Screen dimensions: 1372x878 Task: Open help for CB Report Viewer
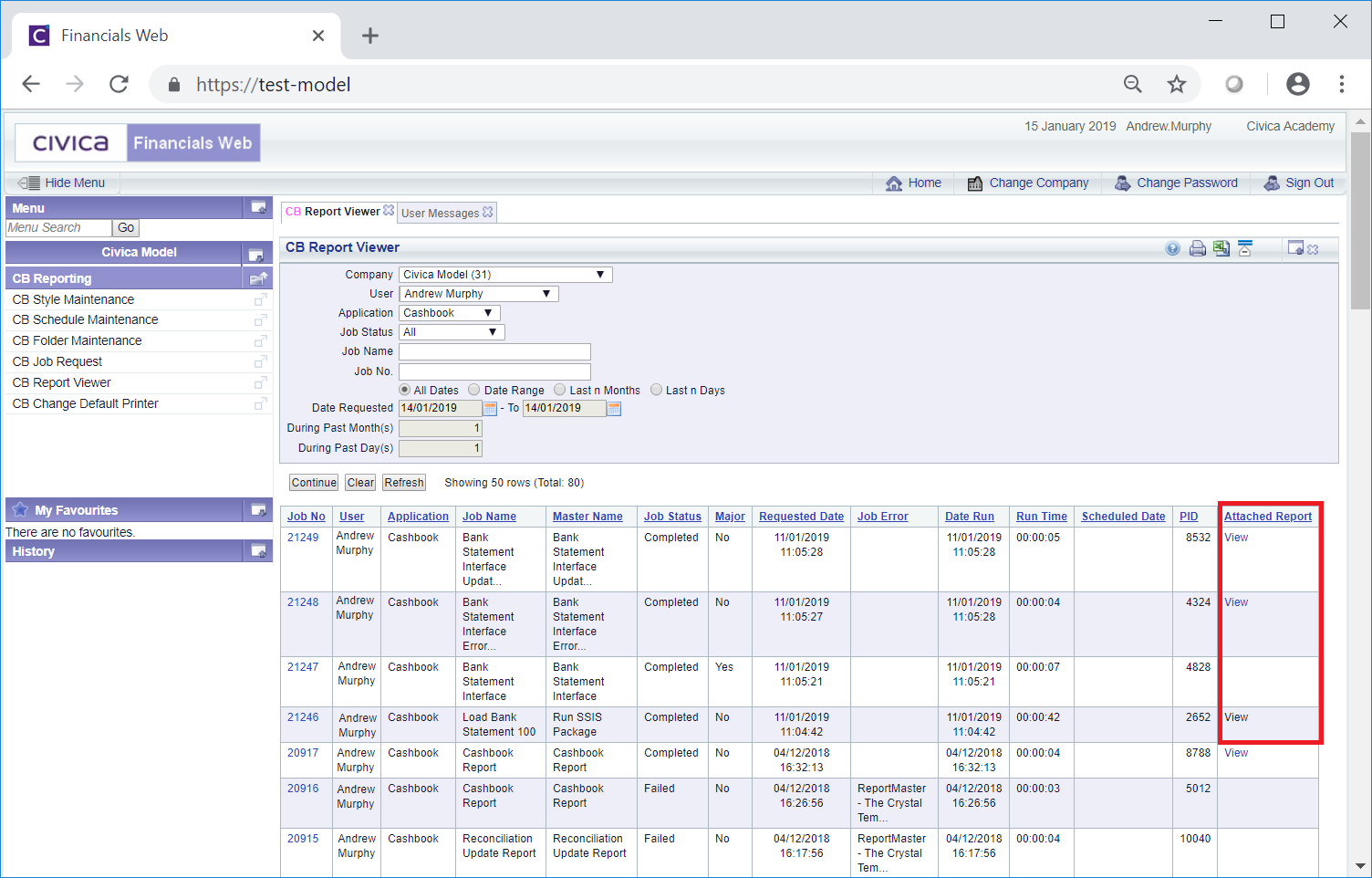[1173, 248]
